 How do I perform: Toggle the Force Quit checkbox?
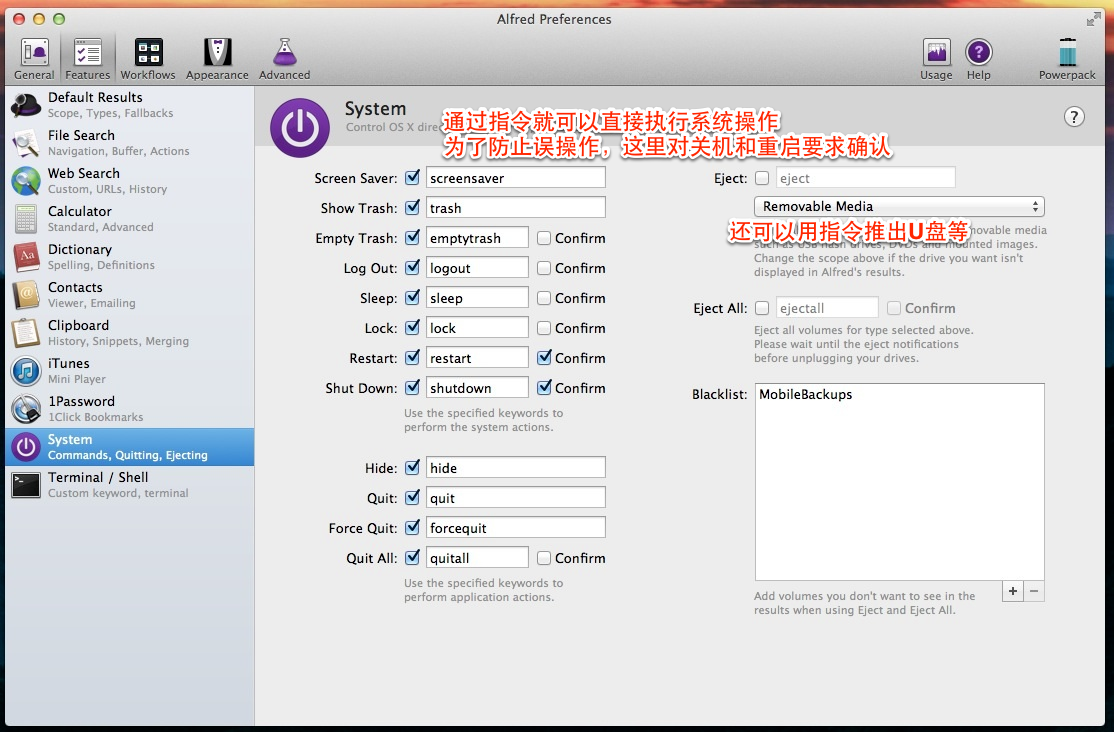coord(412,527)
